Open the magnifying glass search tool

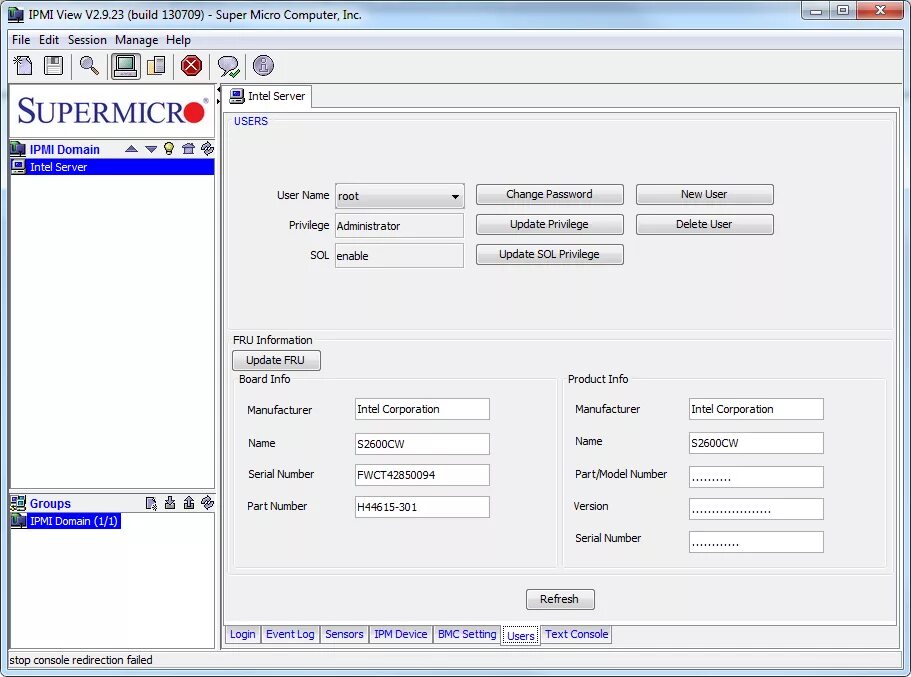89,66
